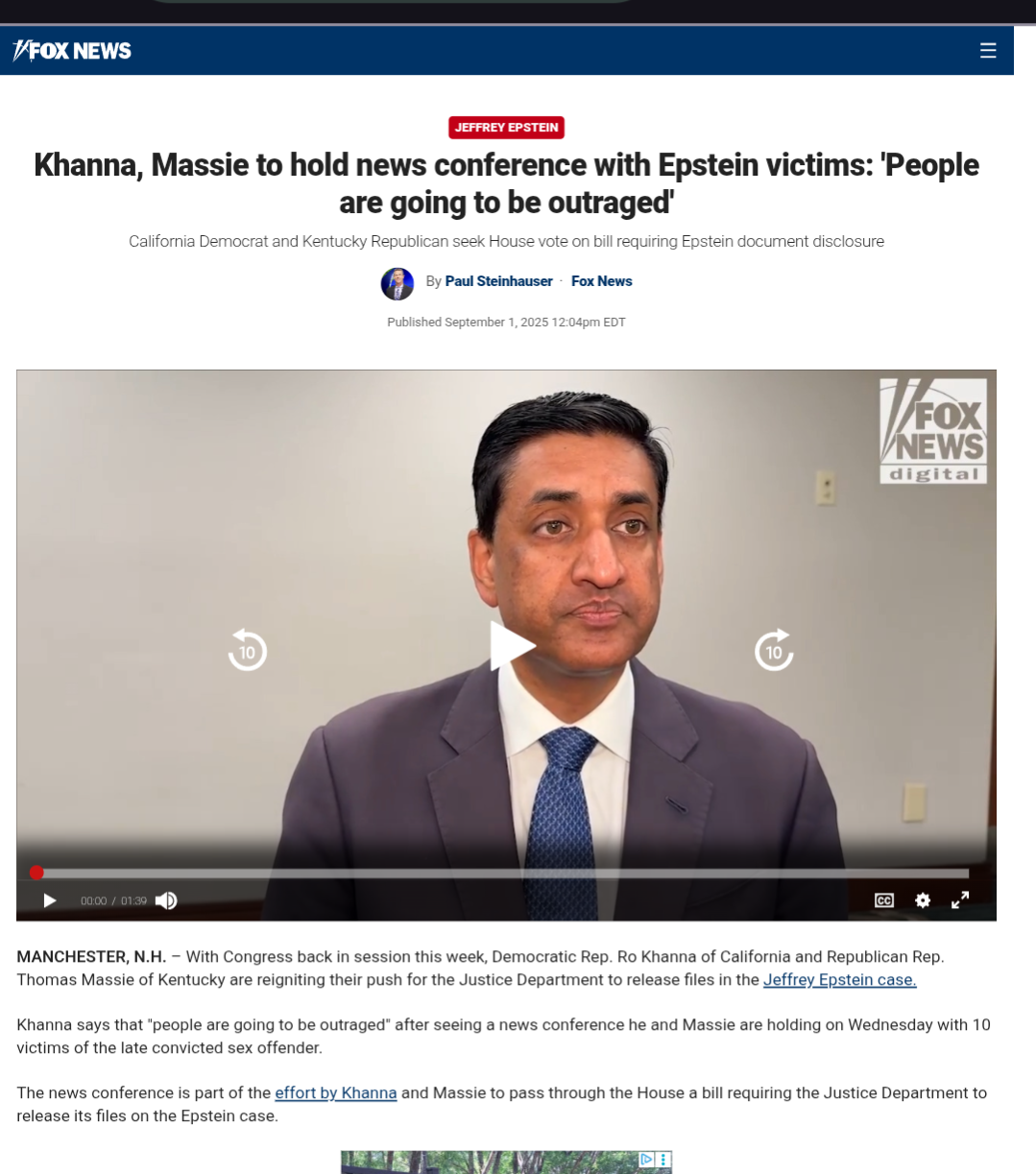The height and width of the screenshot is (1174, 1036).
Task: Open ad options three-dot menu
Action: [663, 1160]
